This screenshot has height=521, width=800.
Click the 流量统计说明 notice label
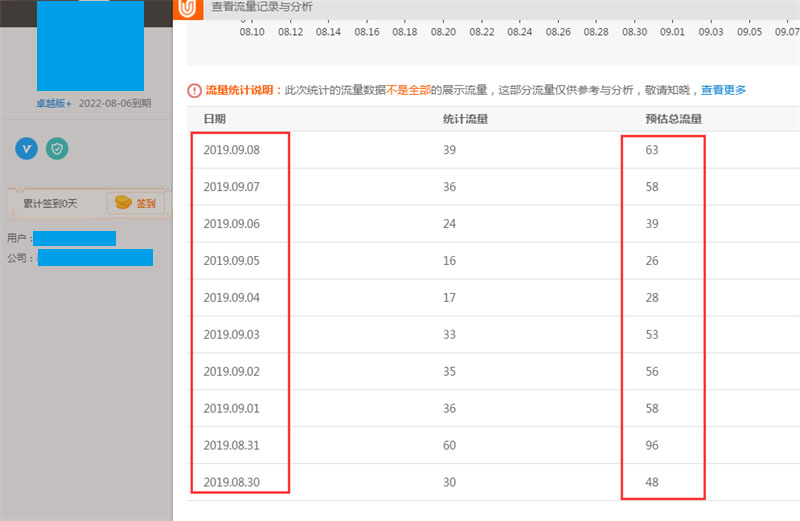click(243, 90)
